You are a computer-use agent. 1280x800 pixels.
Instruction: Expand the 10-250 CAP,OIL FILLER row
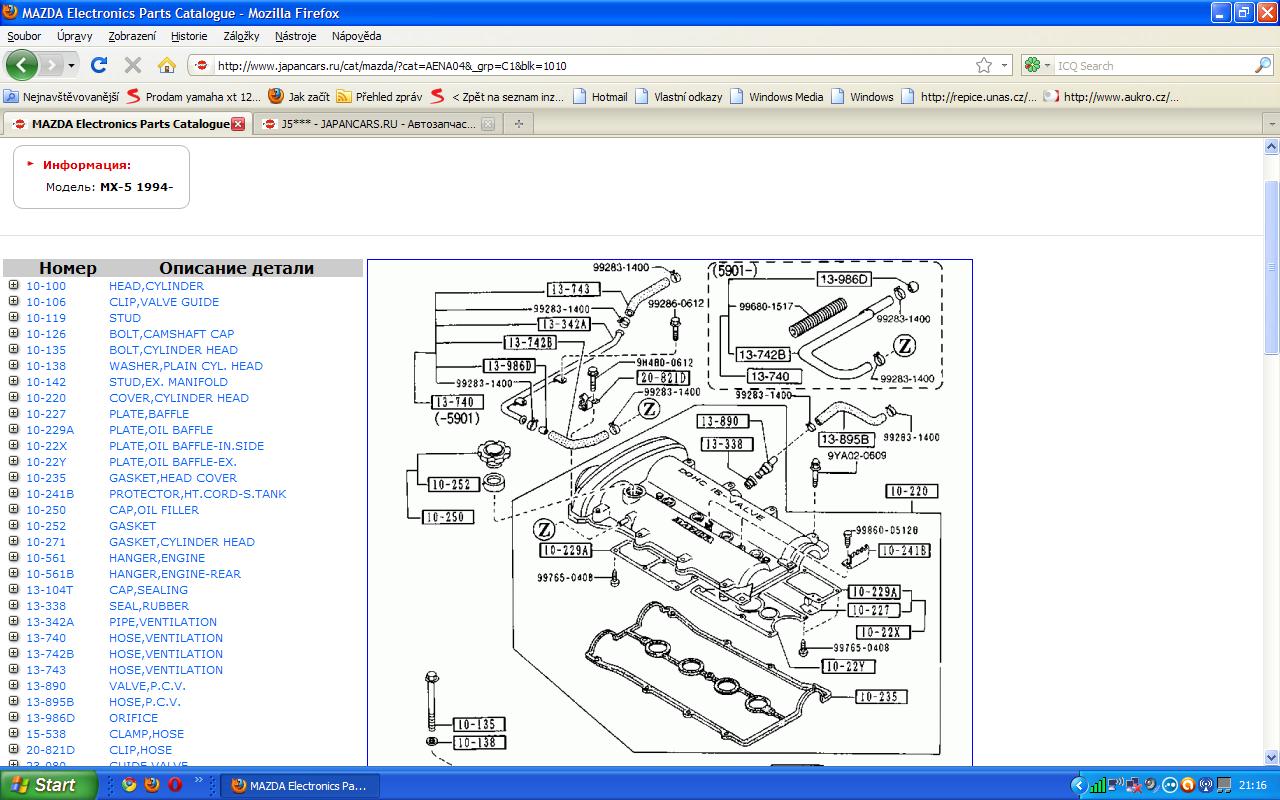[14, 510]
